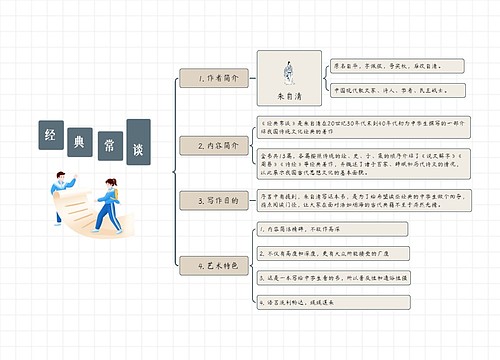The image size is (500, 360).
Task: Click the 朱自清 portrait card
Action: pyautogui.click(x=289, y=78)
